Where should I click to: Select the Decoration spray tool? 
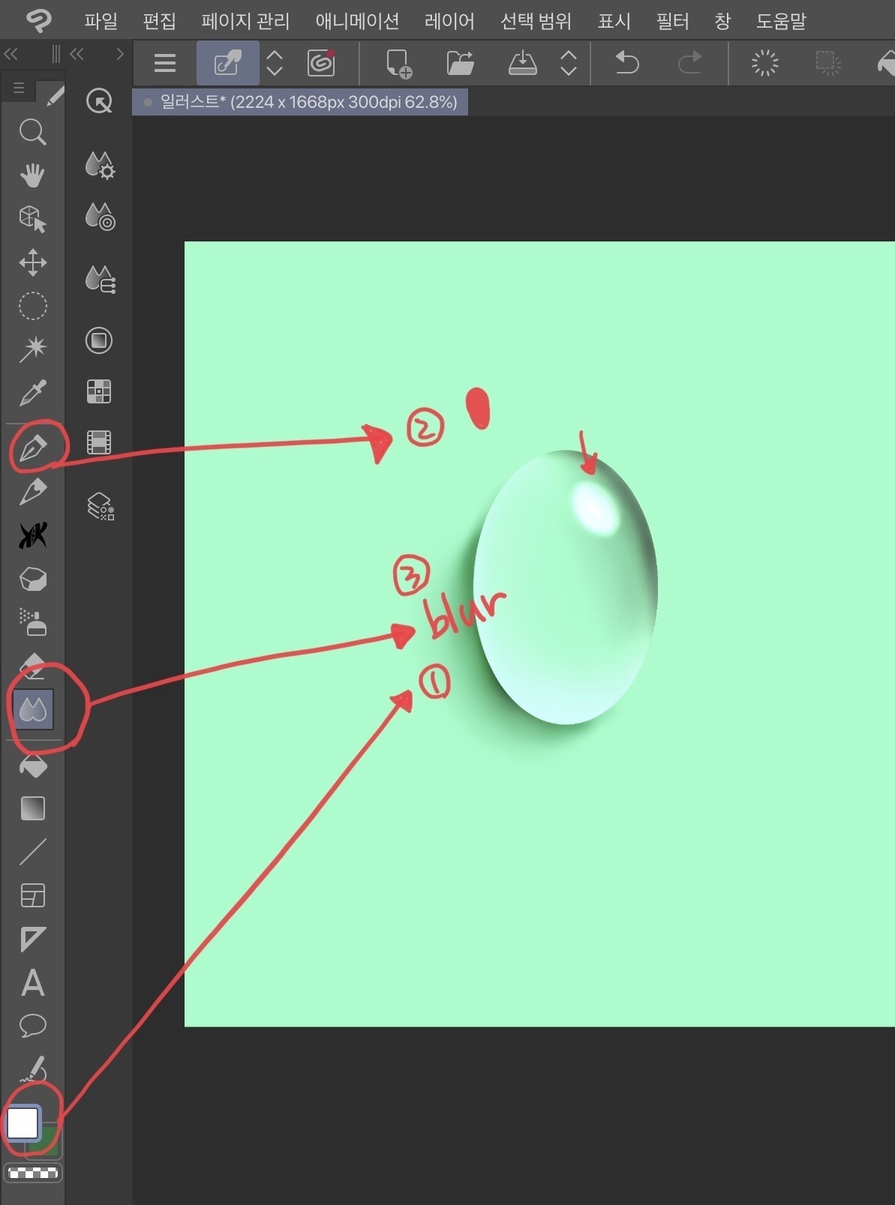pos(33,622)
